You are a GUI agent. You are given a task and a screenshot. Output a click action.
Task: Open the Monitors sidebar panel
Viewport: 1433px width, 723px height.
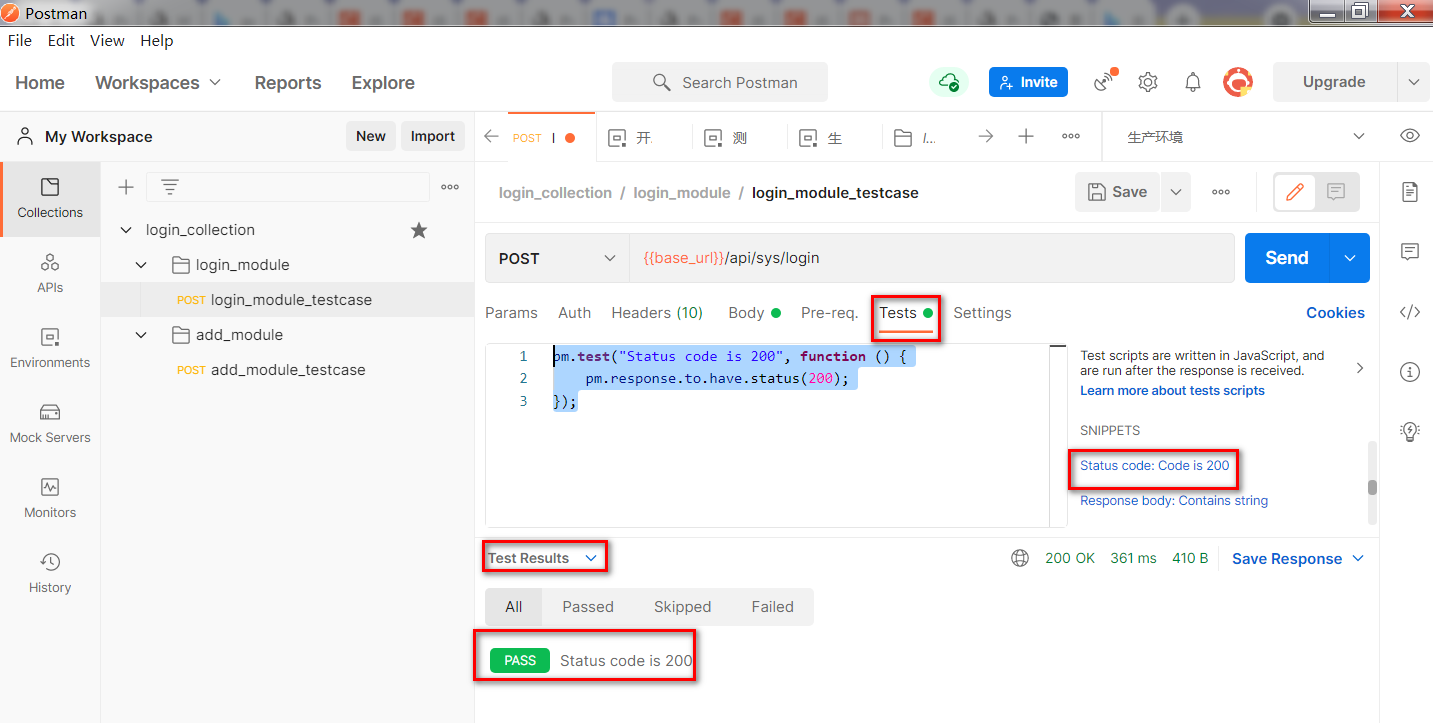[x=50, y=498]
